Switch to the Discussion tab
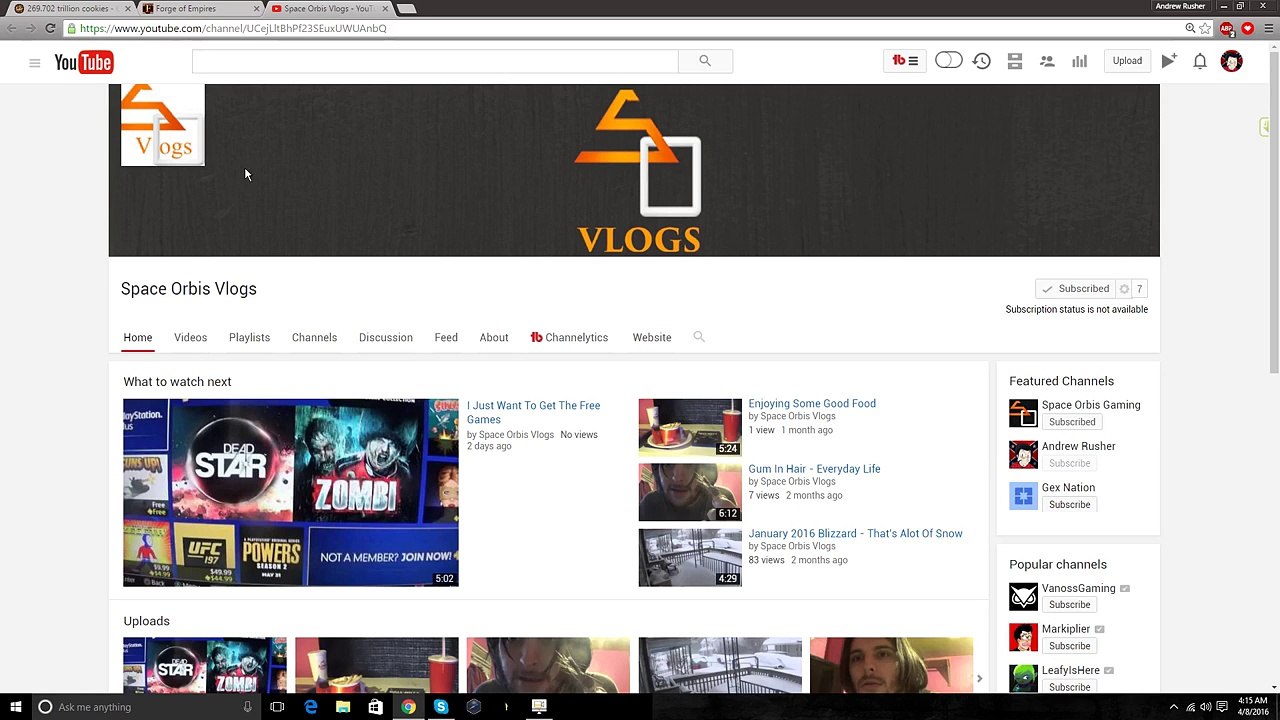The image size is (1280, 720). point(385,338)
